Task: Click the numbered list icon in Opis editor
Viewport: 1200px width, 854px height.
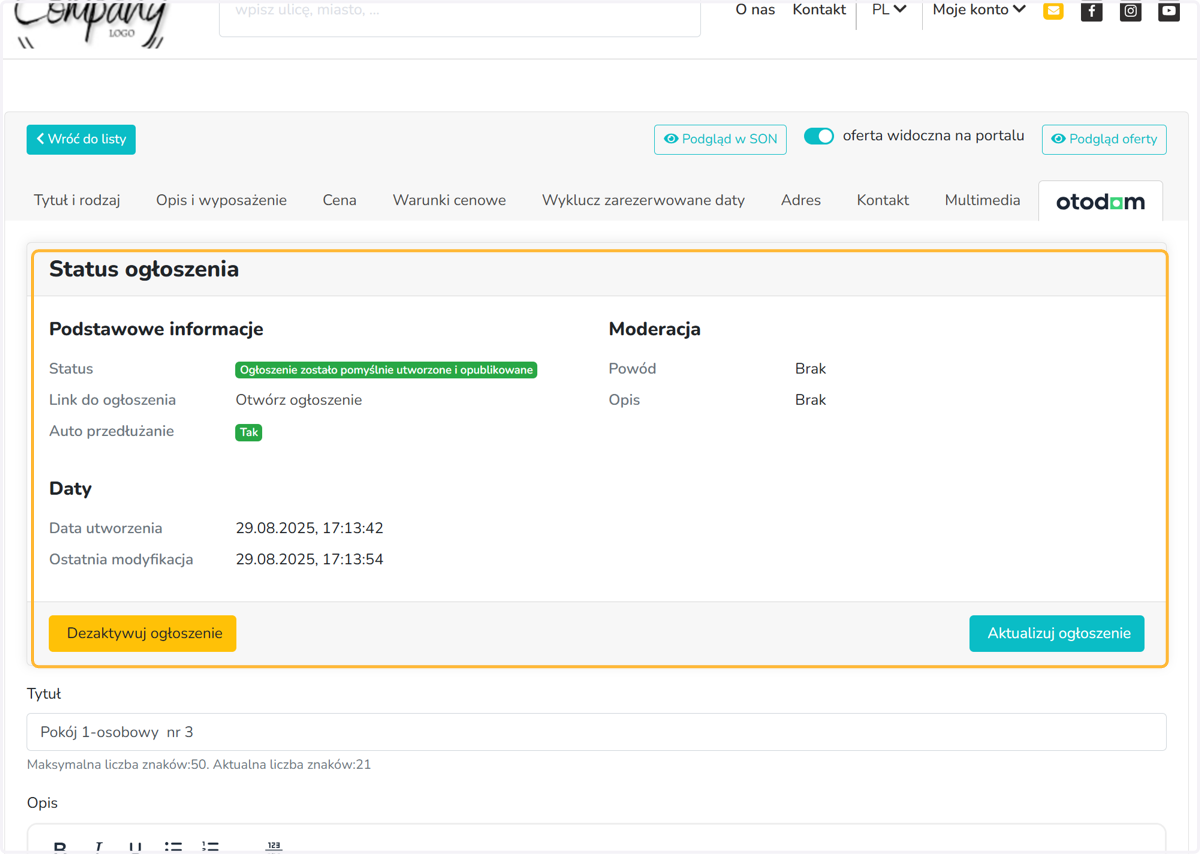Action: pos(210,846)
